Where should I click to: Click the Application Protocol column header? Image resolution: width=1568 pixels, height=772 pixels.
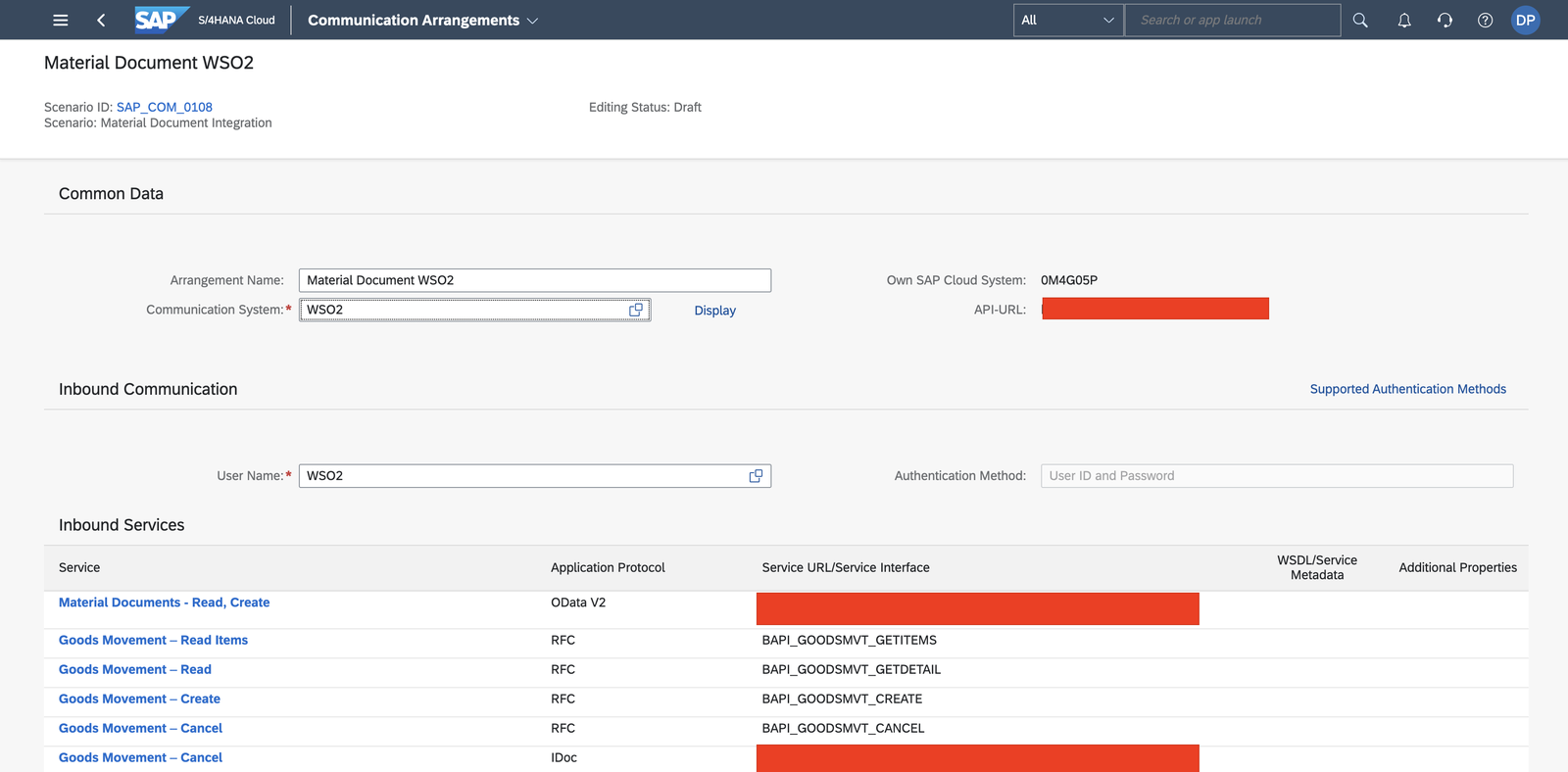pyautogui.click(x=608, y=567)
